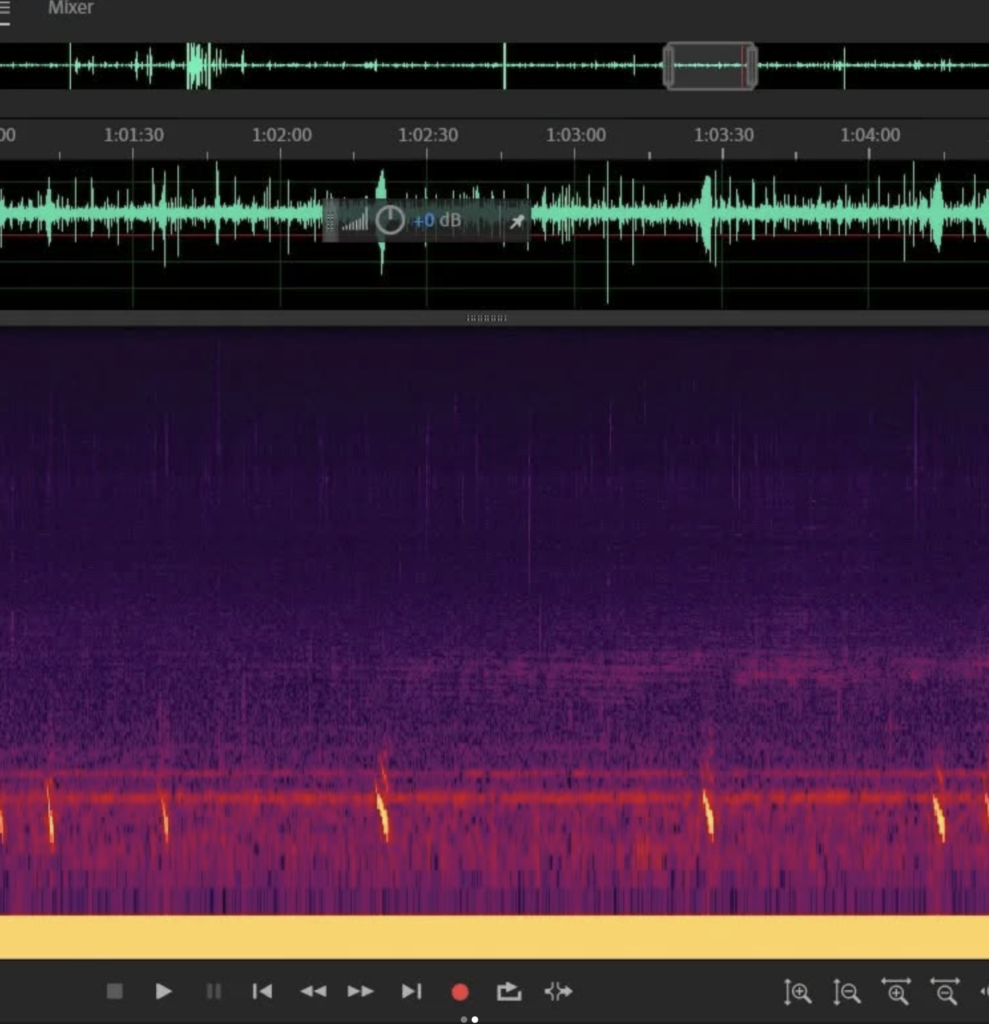Click the Stop playback button
The height and width of the screenshot is (1024, 989).
point(114,991)
